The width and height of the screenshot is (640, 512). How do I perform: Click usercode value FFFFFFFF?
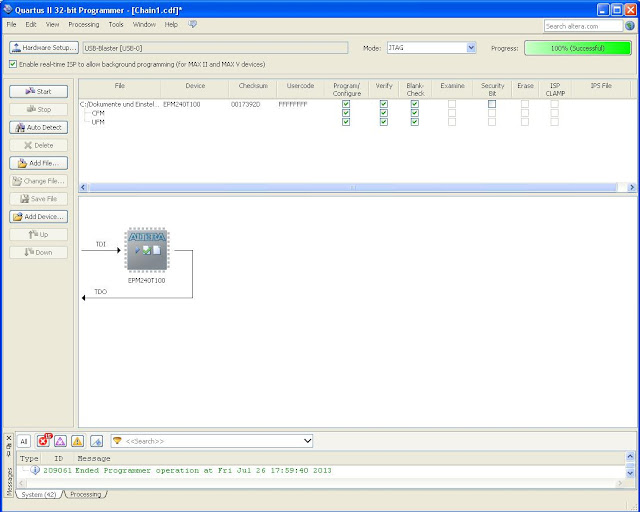[293, 105]
